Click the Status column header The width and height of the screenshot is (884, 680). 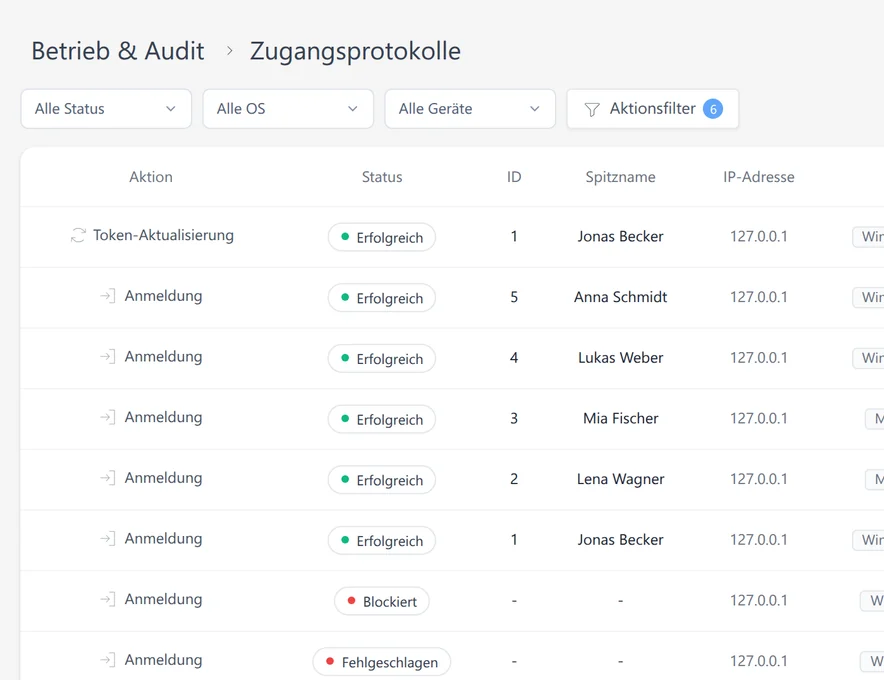point(382,176)
